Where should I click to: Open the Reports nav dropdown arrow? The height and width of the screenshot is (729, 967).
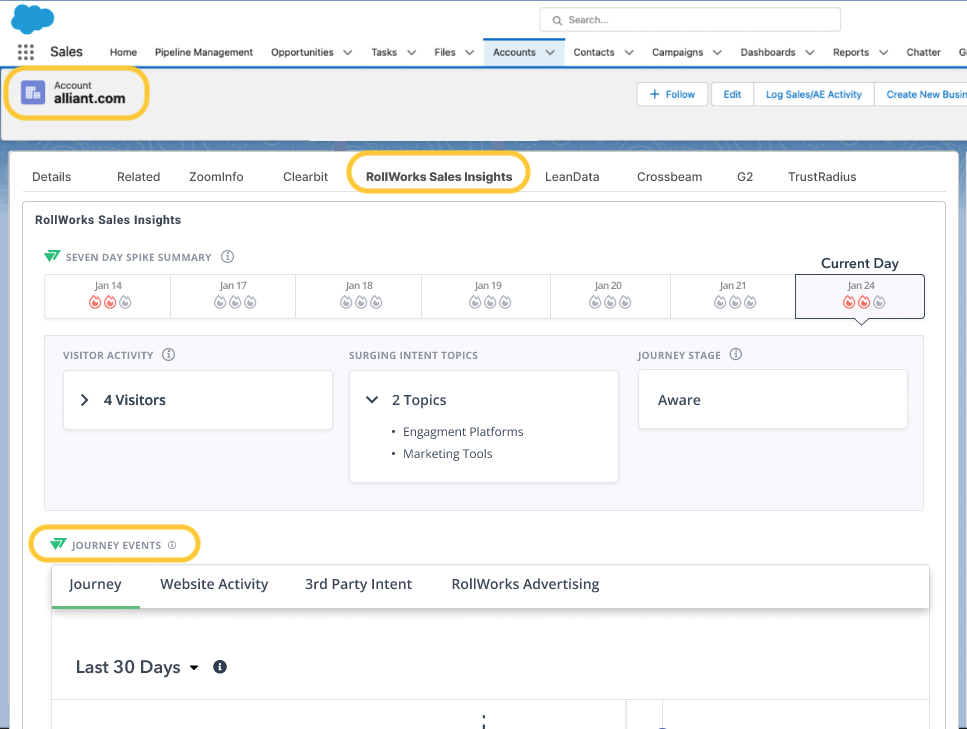point(883,52)
